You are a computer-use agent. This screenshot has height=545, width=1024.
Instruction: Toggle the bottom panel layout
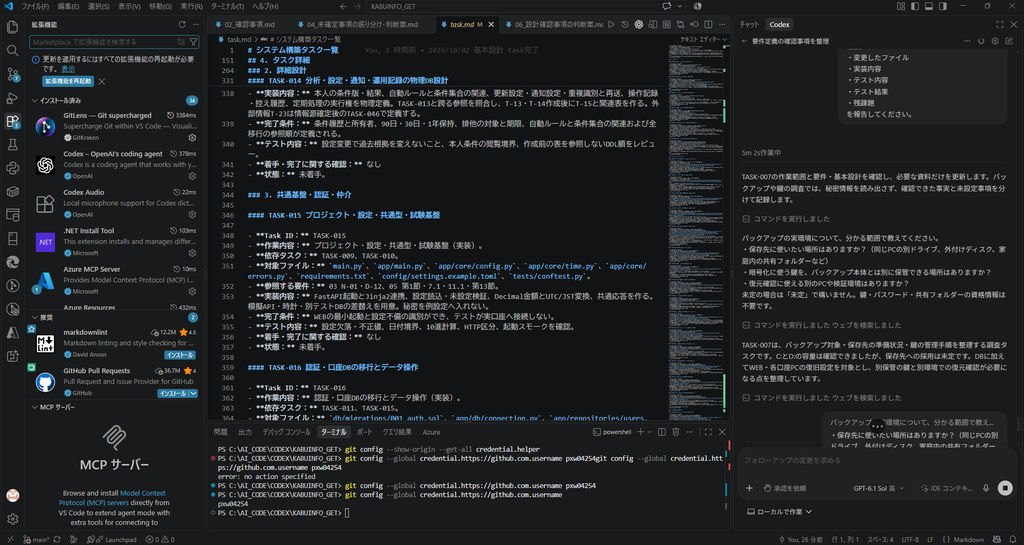pyautogui.click(x=929, y=6)
